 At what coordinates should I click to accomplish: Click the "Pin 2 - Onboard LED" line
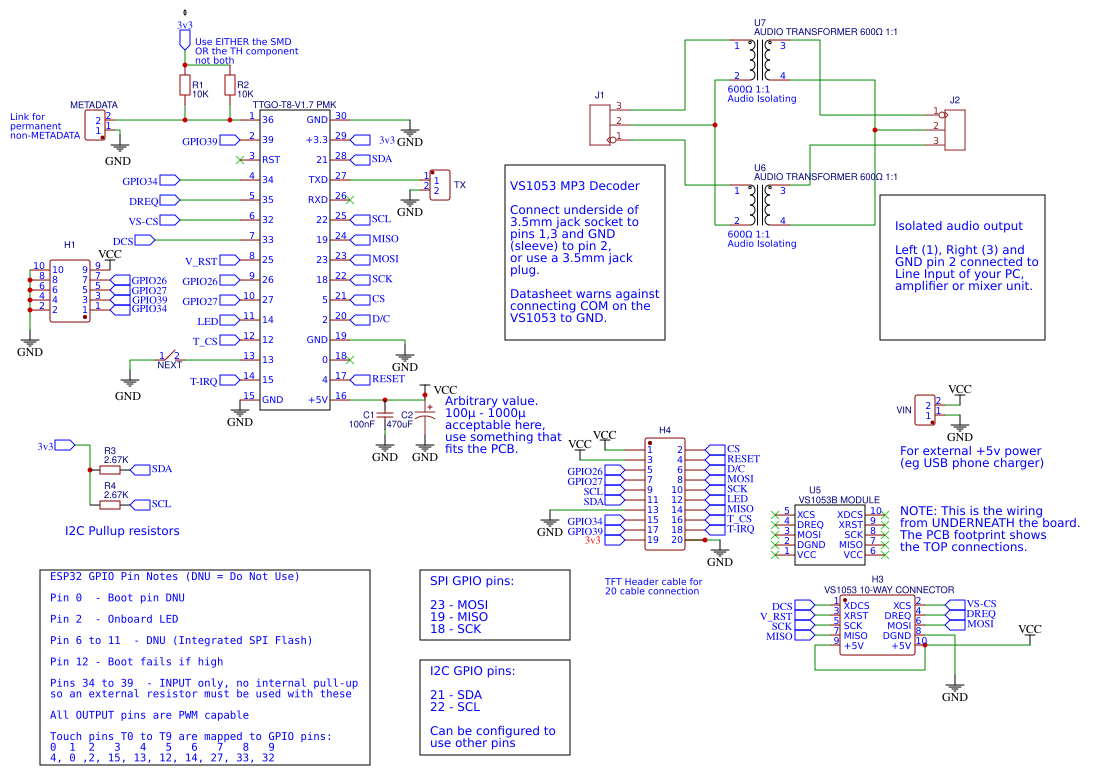(114, 619)
